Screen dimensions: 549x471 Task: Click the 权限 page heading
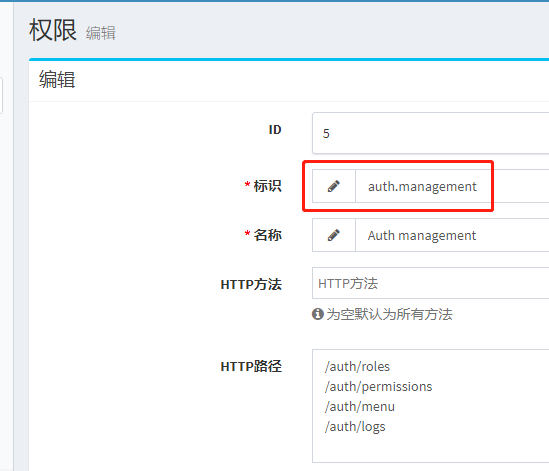coord(53,30)
